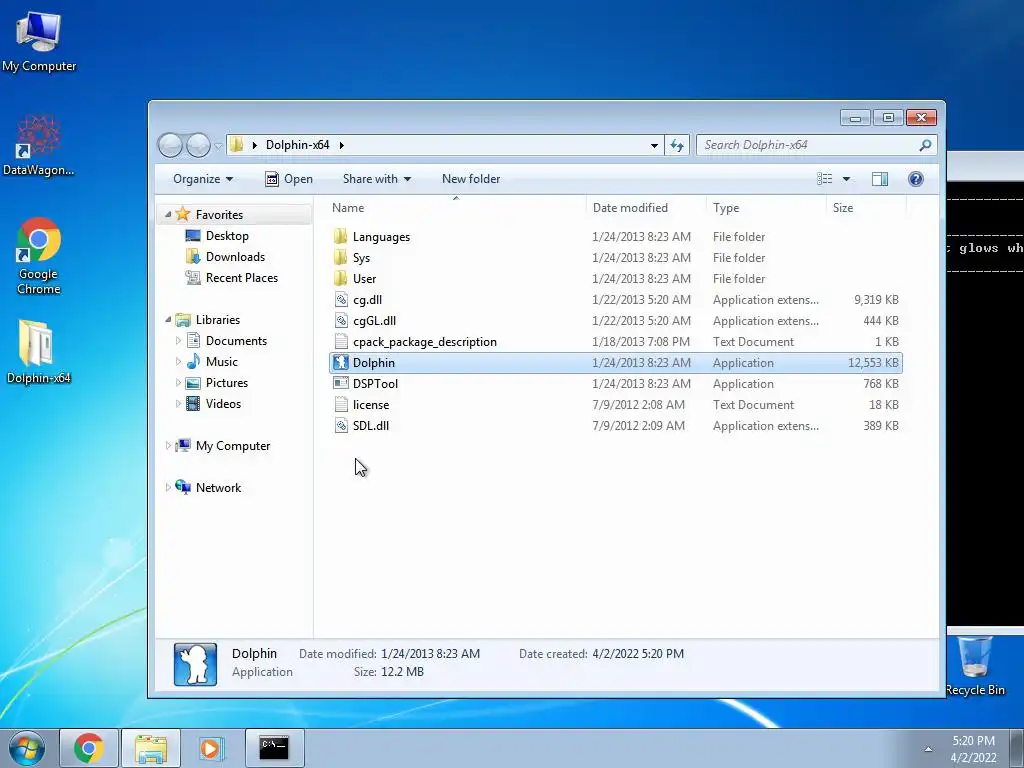The width and height of the screenshot is (1024, 768).
Task: Expand the My Computer tree node
Action: click(168, 445)
